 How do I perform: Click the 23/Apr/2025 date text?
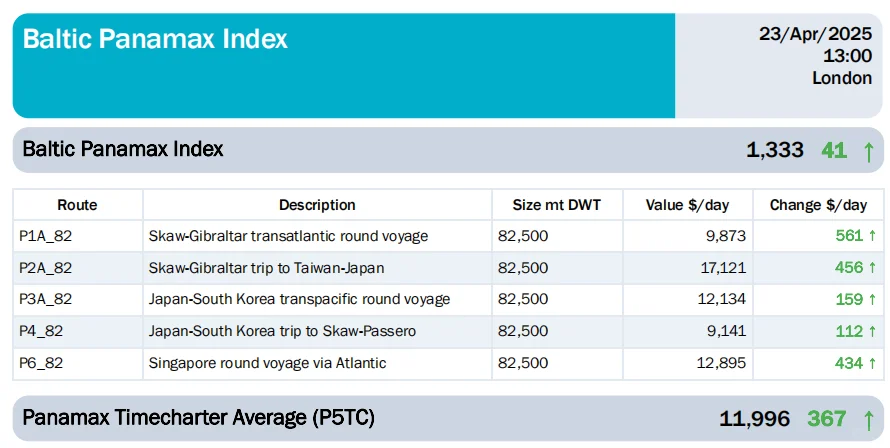click(x=815, y=33)
